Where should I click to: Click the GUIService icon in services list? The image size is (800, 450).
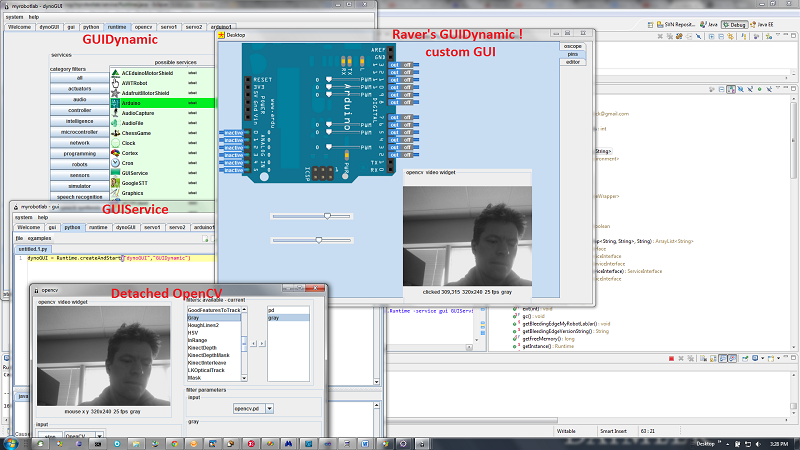(x=115, y=173)
